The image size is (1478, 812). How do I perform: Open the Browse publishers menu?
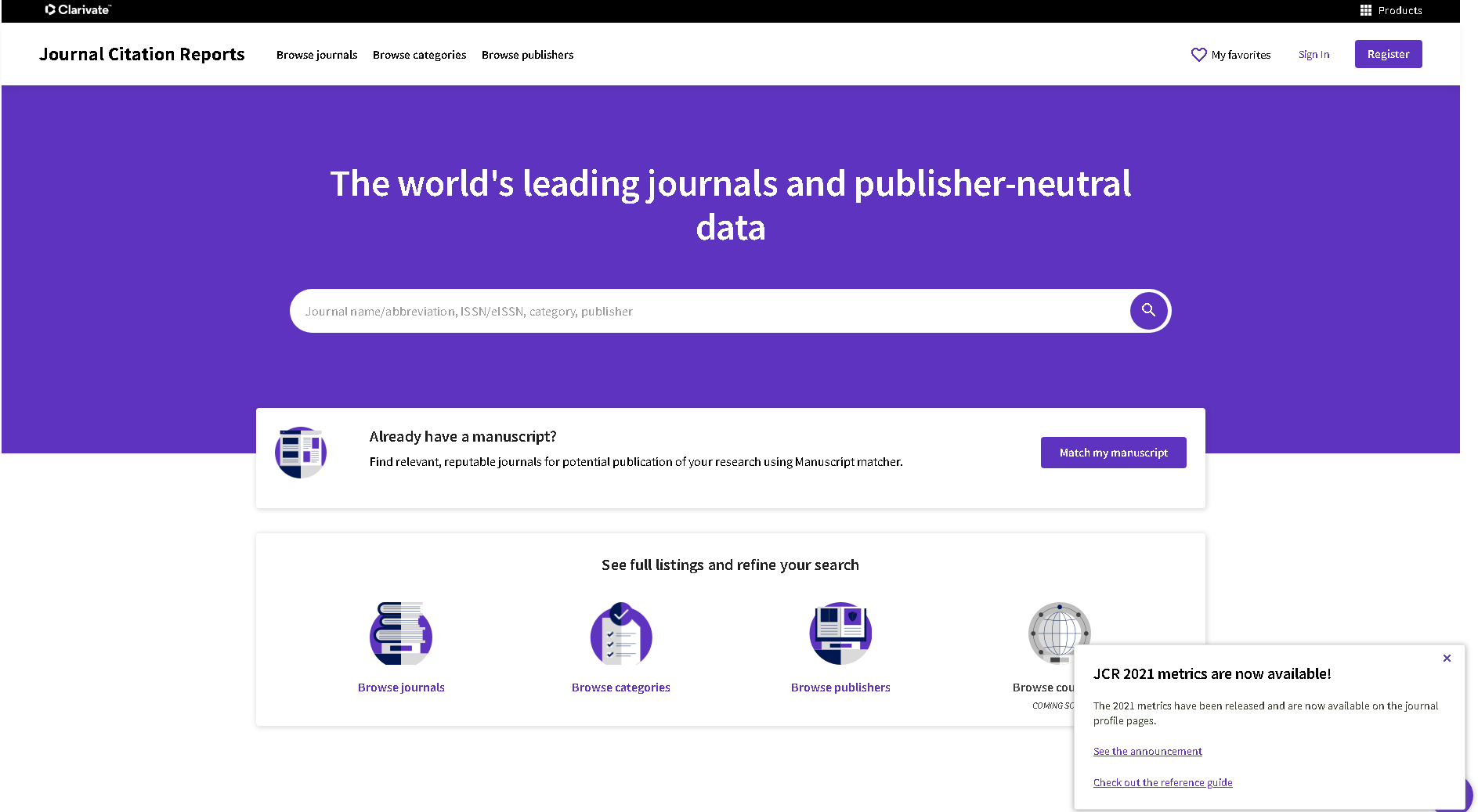[527, 54]
